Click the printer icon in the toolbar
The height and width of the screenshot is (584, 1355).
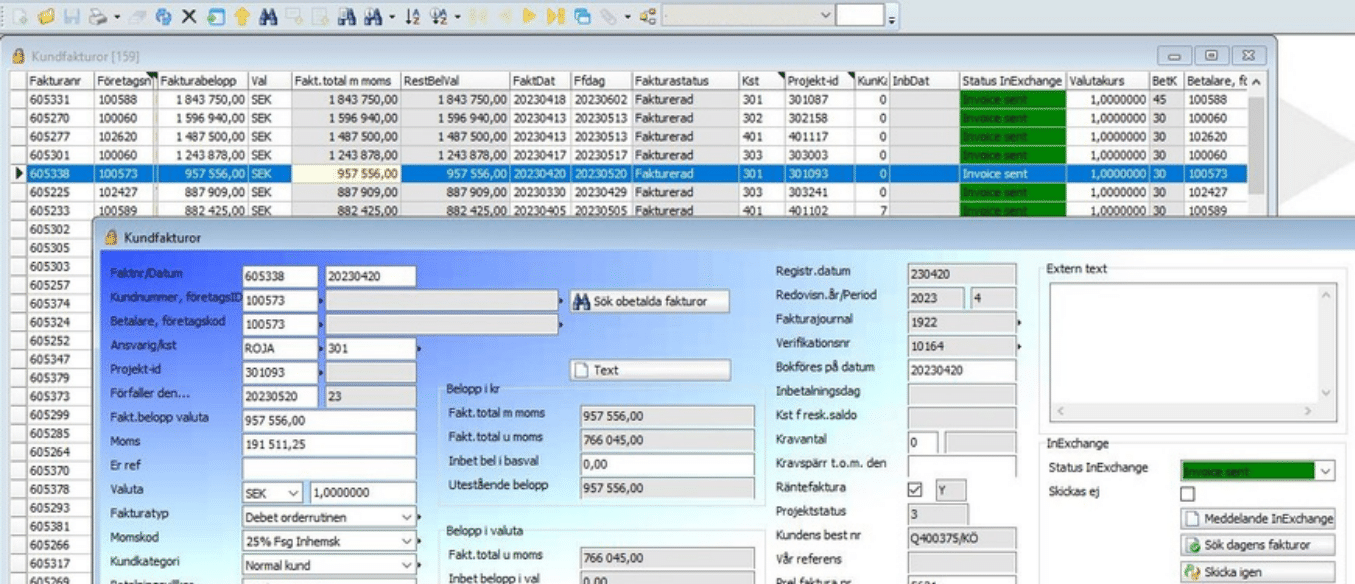97,16
